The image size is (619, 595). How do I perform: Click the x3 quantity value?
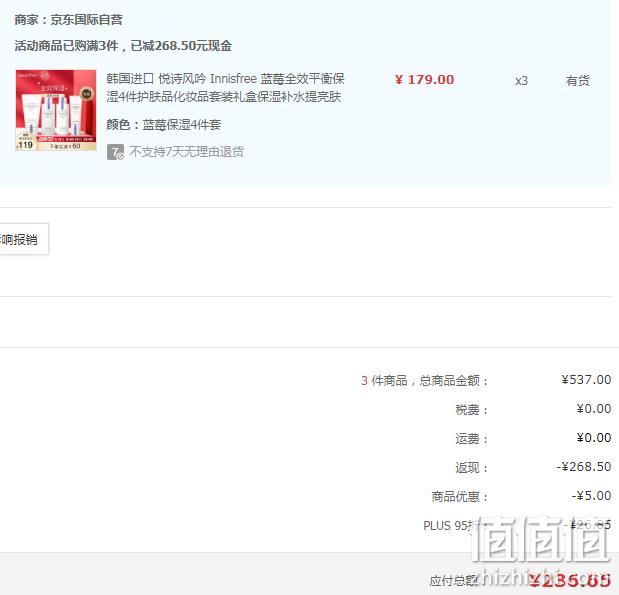521,81
